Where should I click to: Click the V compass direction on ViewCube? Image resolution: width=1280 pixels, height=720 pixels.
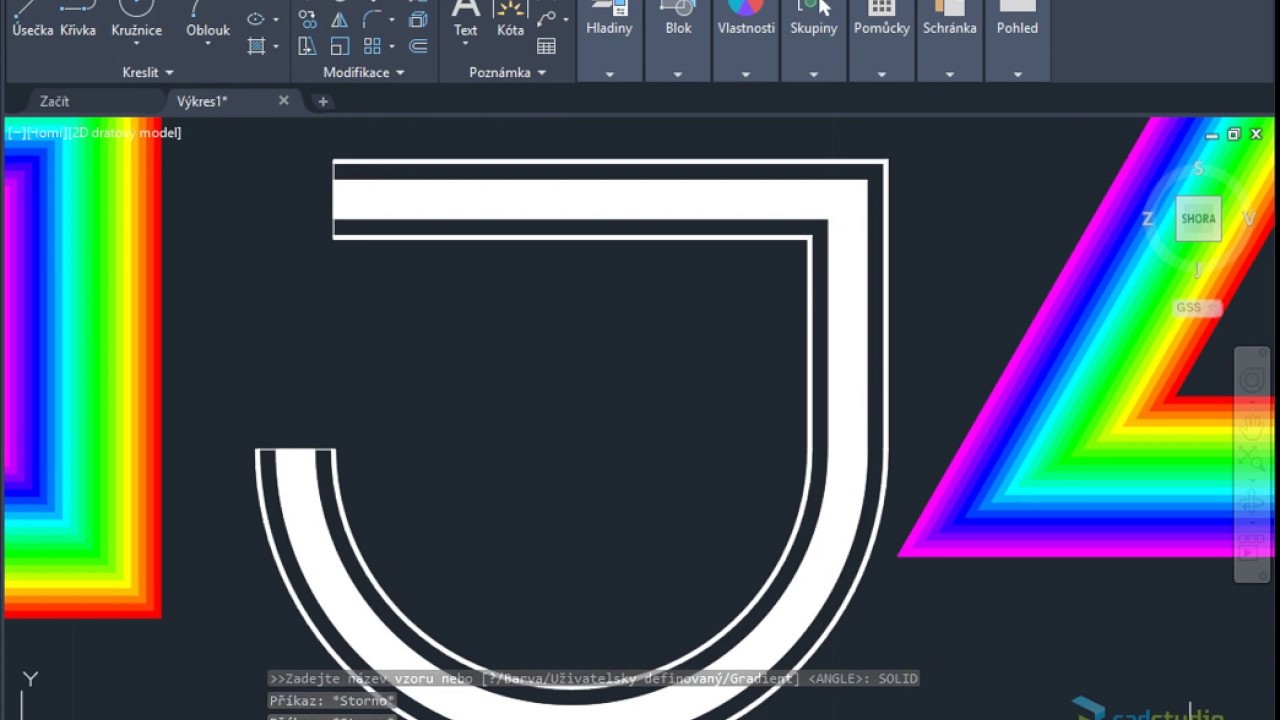click(x=1249, y=219)
